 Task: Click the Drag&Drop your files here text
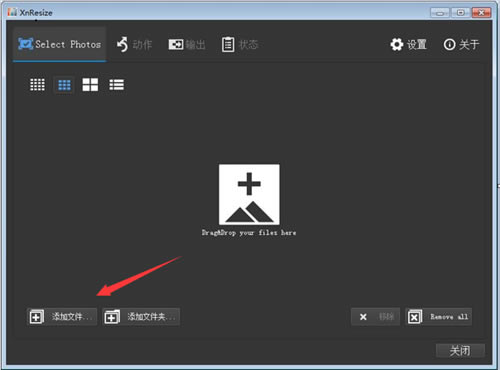249,233
